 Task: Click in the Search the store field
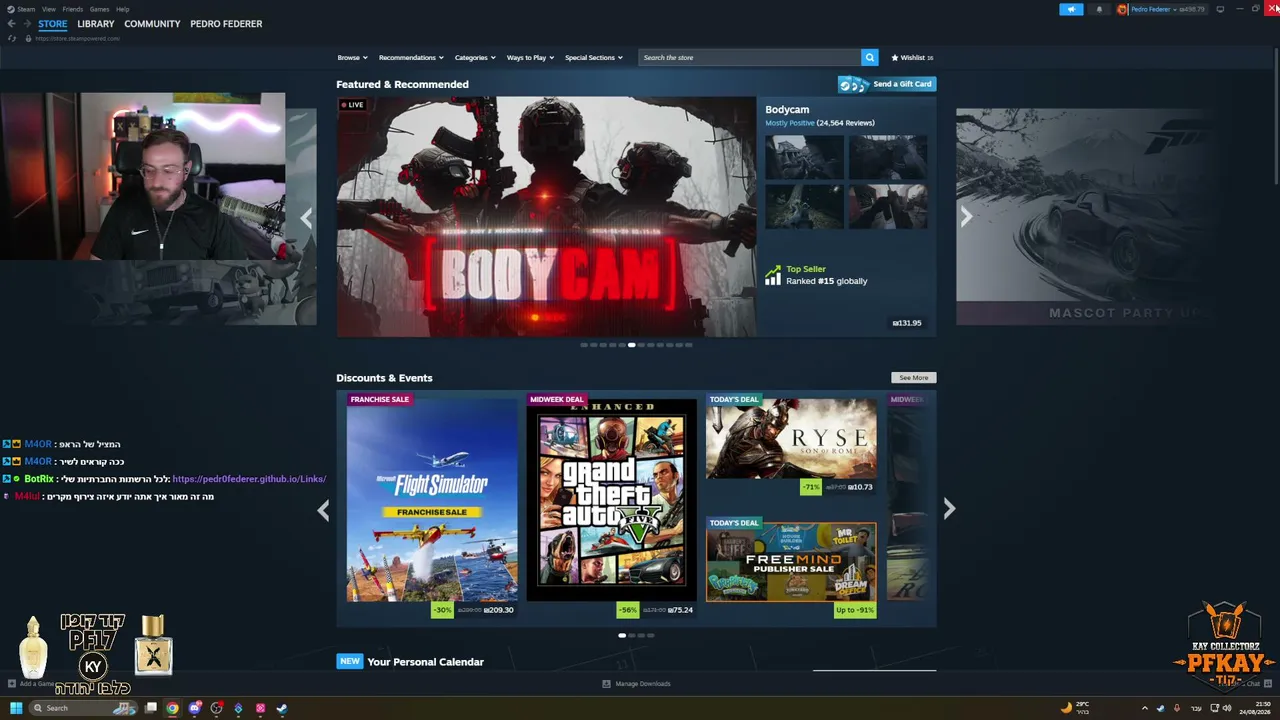(x=750, y=58)
